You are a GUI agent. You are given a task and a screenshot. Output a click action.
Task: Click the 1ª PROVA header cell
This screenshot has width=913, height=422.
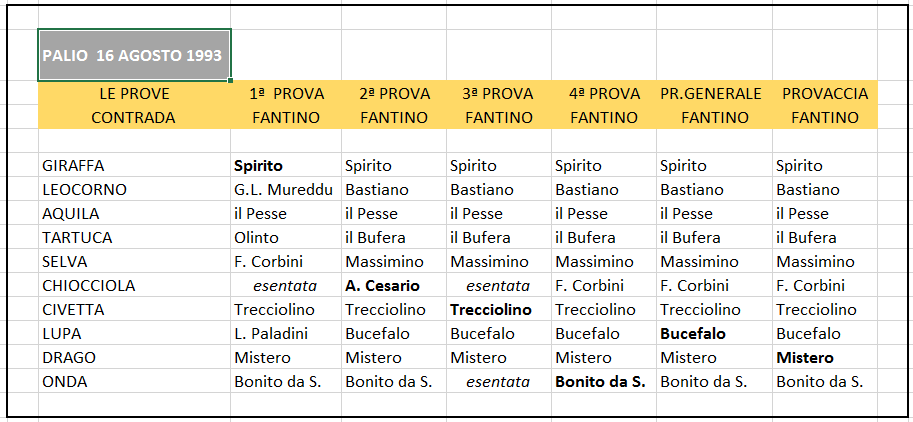tap(286, 93)
